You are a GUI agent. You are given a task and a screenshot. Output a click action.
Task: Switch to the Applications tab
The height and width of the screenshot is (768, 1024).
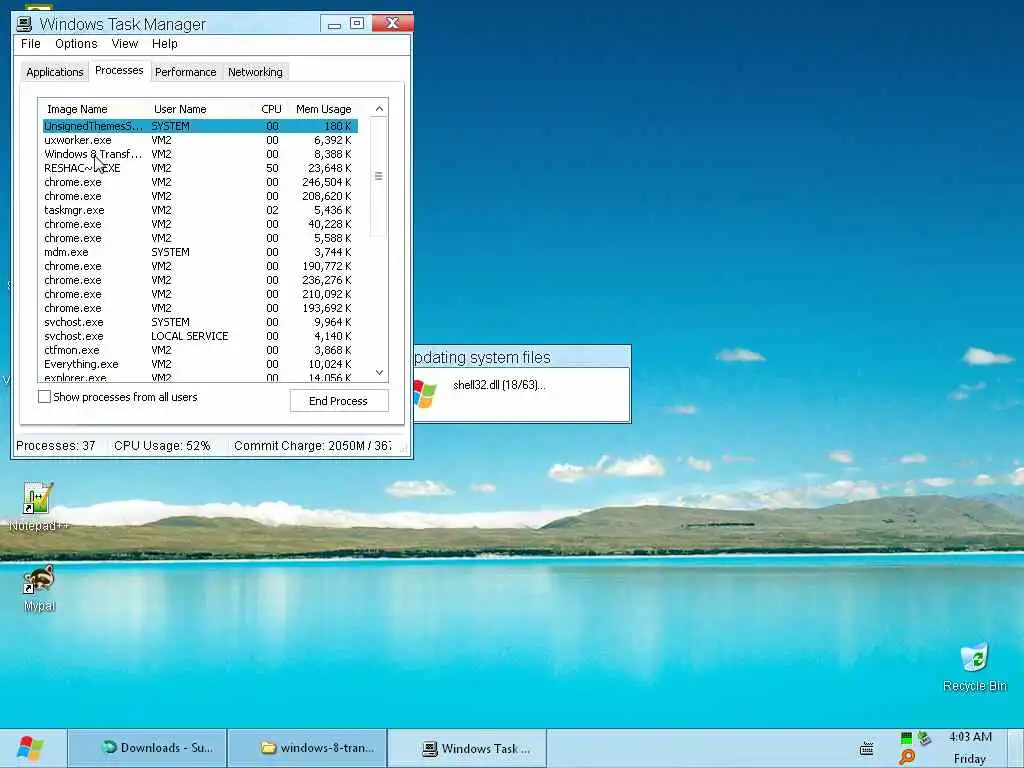click(x=55, y=72)
